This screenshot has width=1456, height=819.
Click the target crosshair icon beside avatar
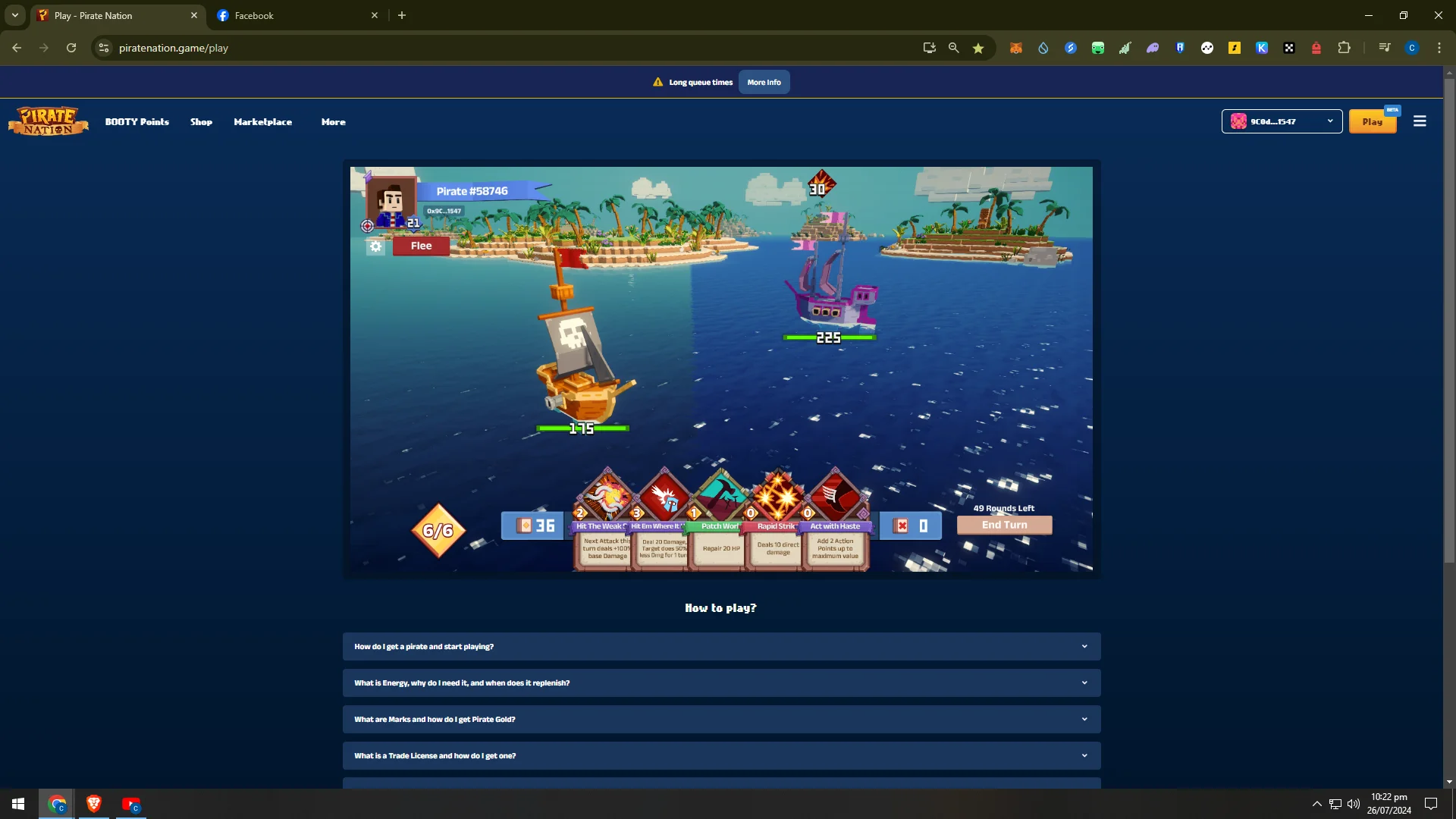367,225
